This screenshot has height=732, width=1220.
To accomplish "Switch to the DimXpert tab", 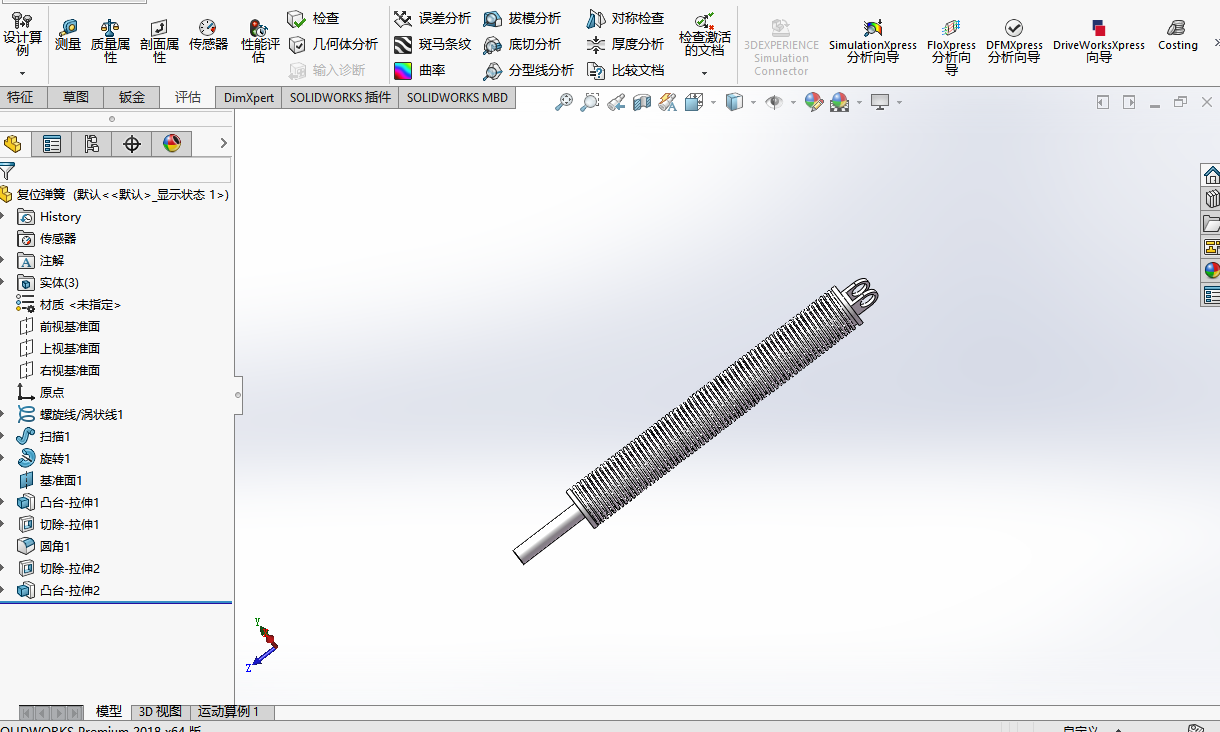I will click(x=248, y=97).
